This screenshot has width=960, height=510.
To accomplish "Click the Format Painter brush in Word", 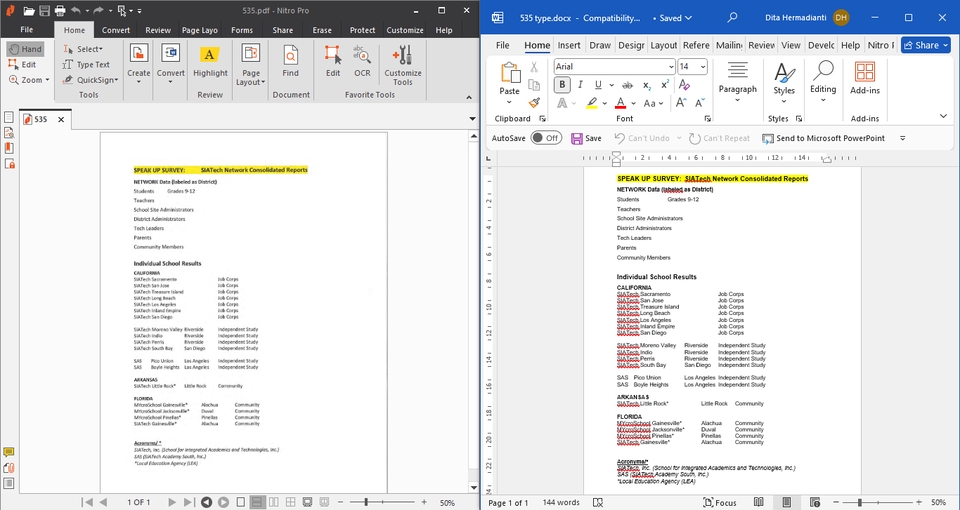I will point(534,102).
